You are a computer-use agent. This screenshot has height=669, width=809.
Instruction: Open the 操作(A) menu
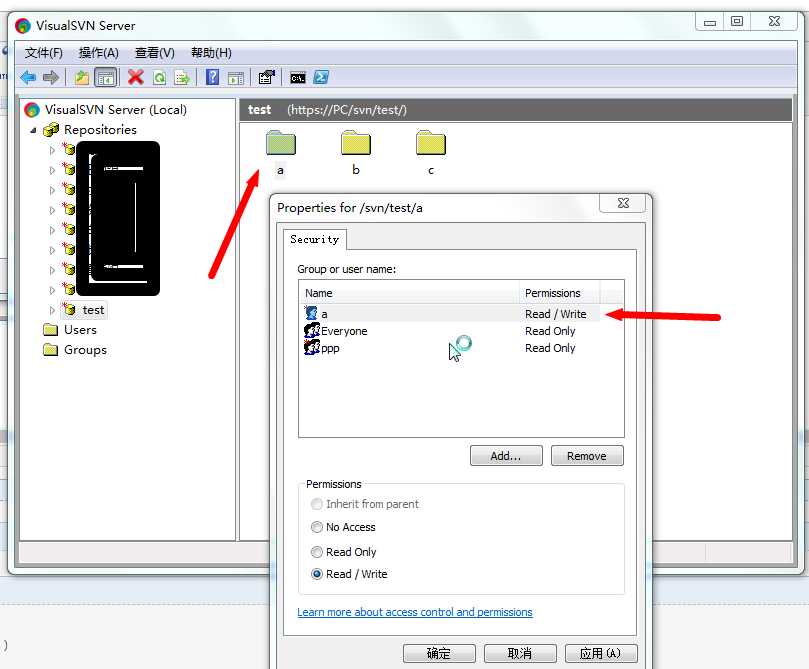(x=99, y=53)
